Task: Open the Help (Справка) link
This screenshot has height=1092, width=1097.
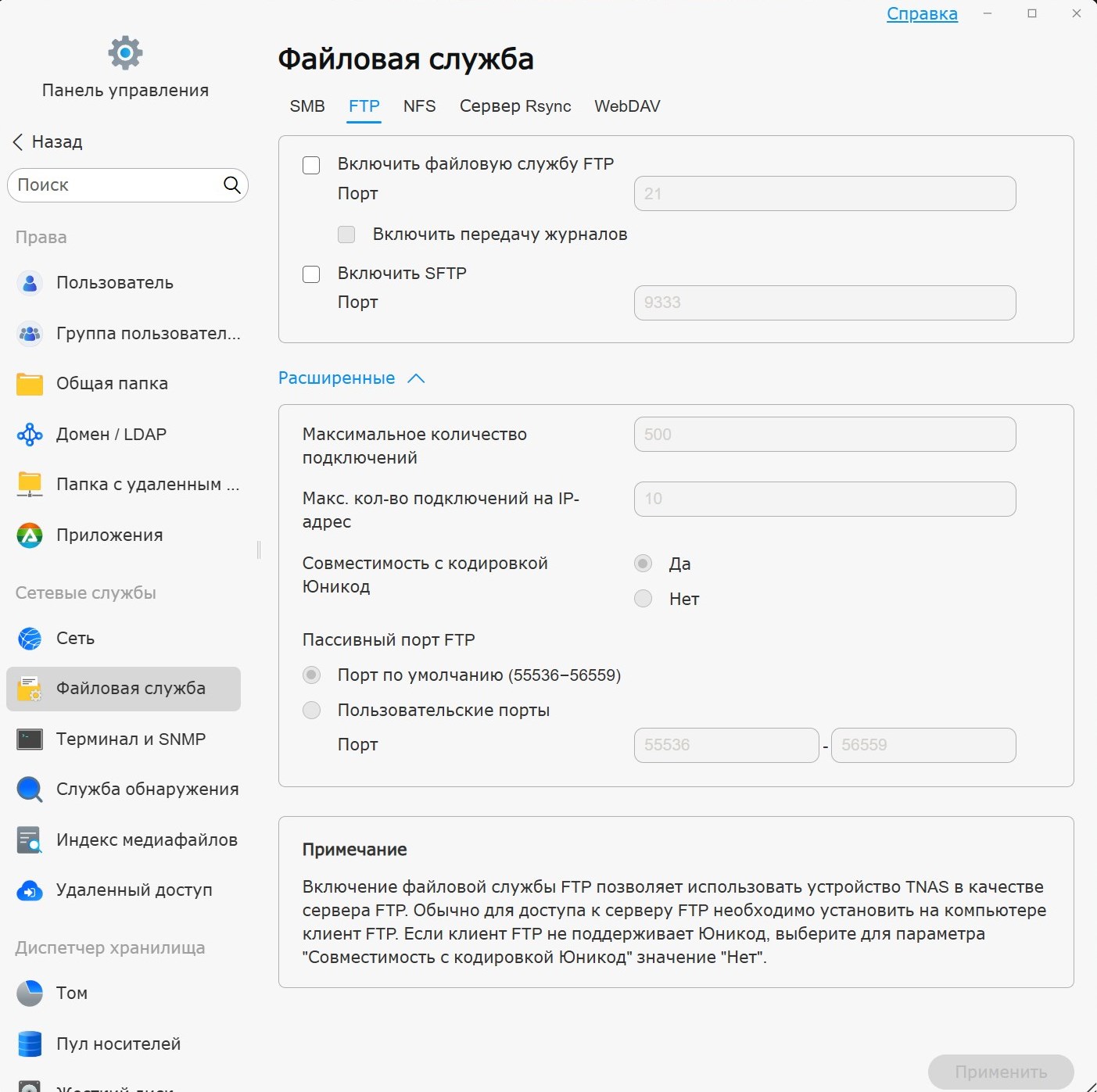Action: tap(922, 14)
